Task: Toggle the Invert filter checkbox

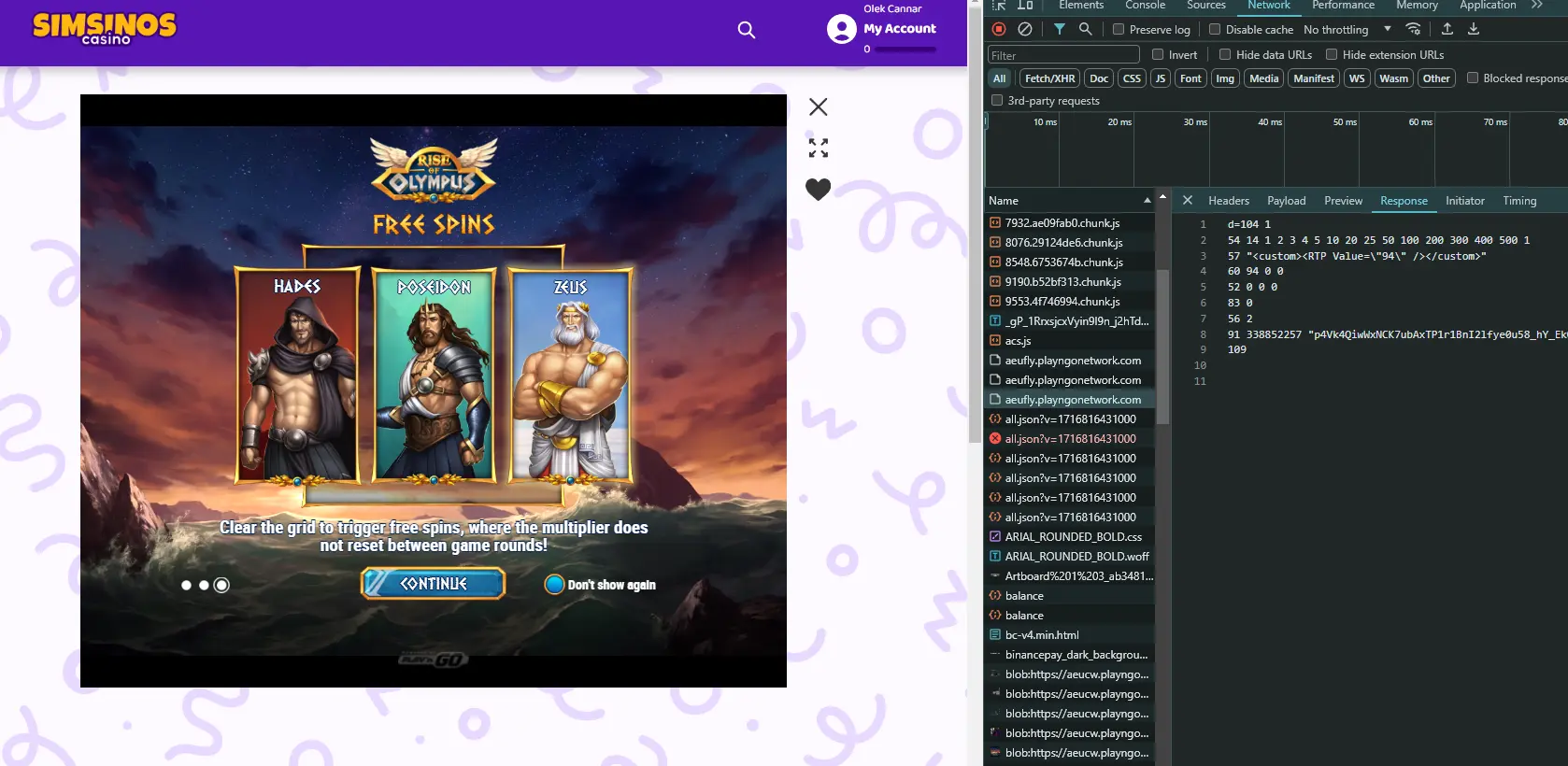Action: 1158,54
